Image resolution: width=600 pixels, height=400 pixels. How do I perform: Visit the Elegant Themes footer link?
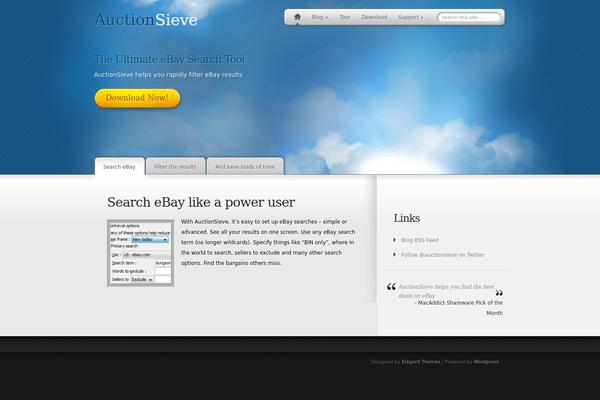click(421, 362)
